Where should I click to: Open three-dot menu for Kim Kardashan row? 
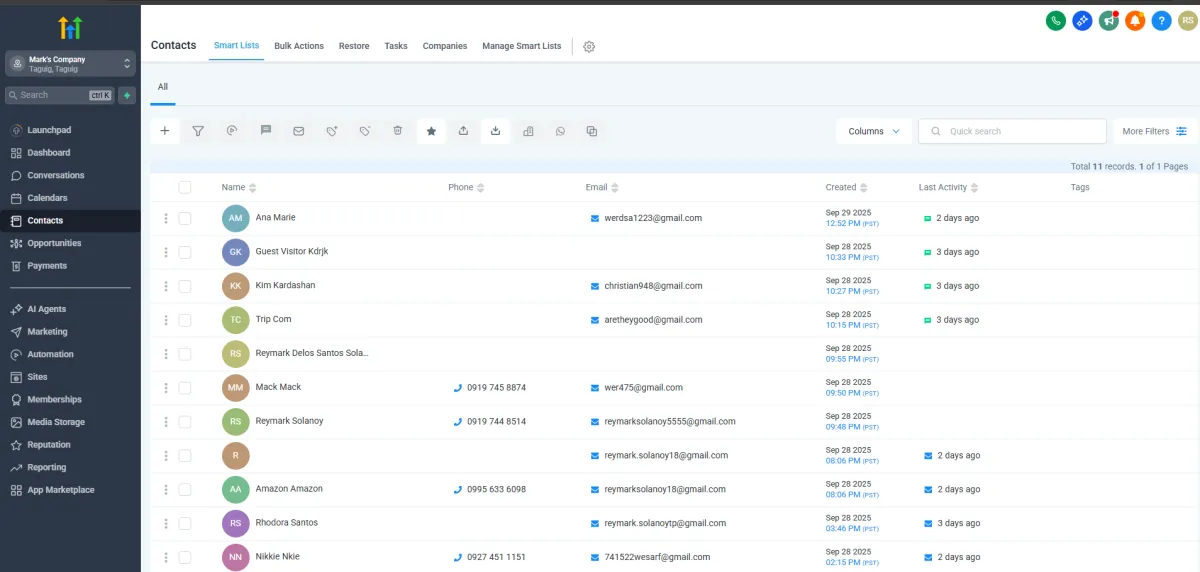click(166, 286)
